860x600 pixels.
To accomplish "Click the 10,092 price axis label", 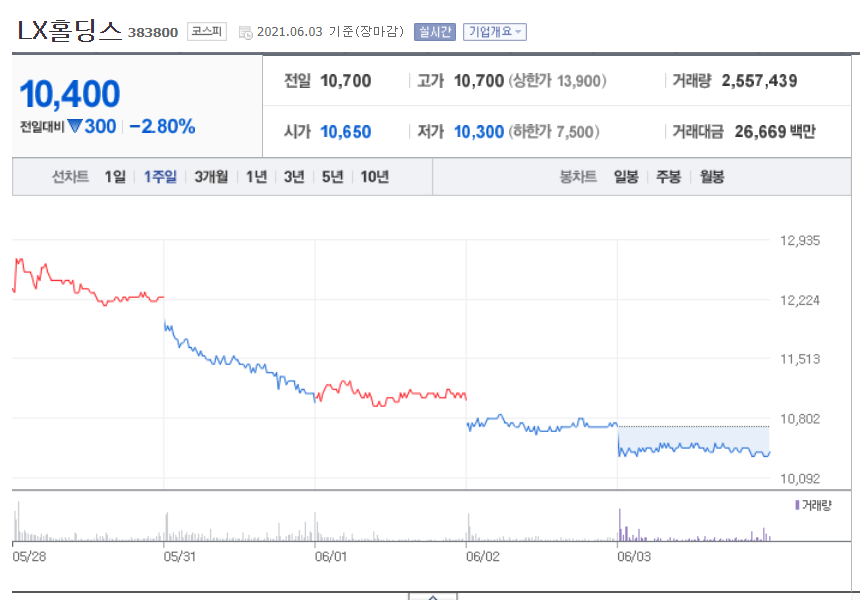I will pyautogui.click(x=800, y=479).
